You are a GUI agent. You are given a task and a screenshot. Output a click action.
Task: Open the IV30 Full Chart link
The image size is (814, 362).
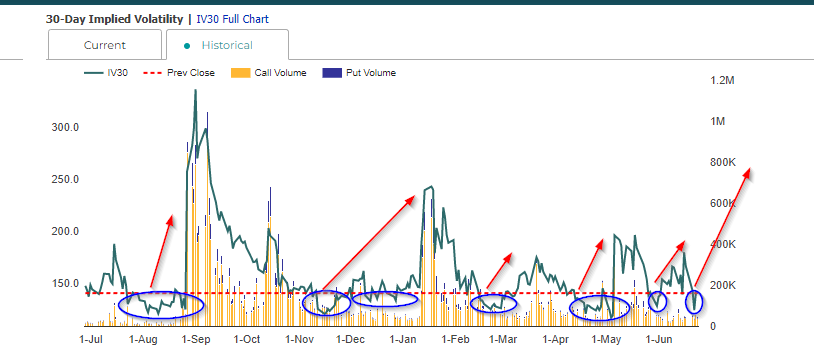pyautogui.click(x=233, y=19)
